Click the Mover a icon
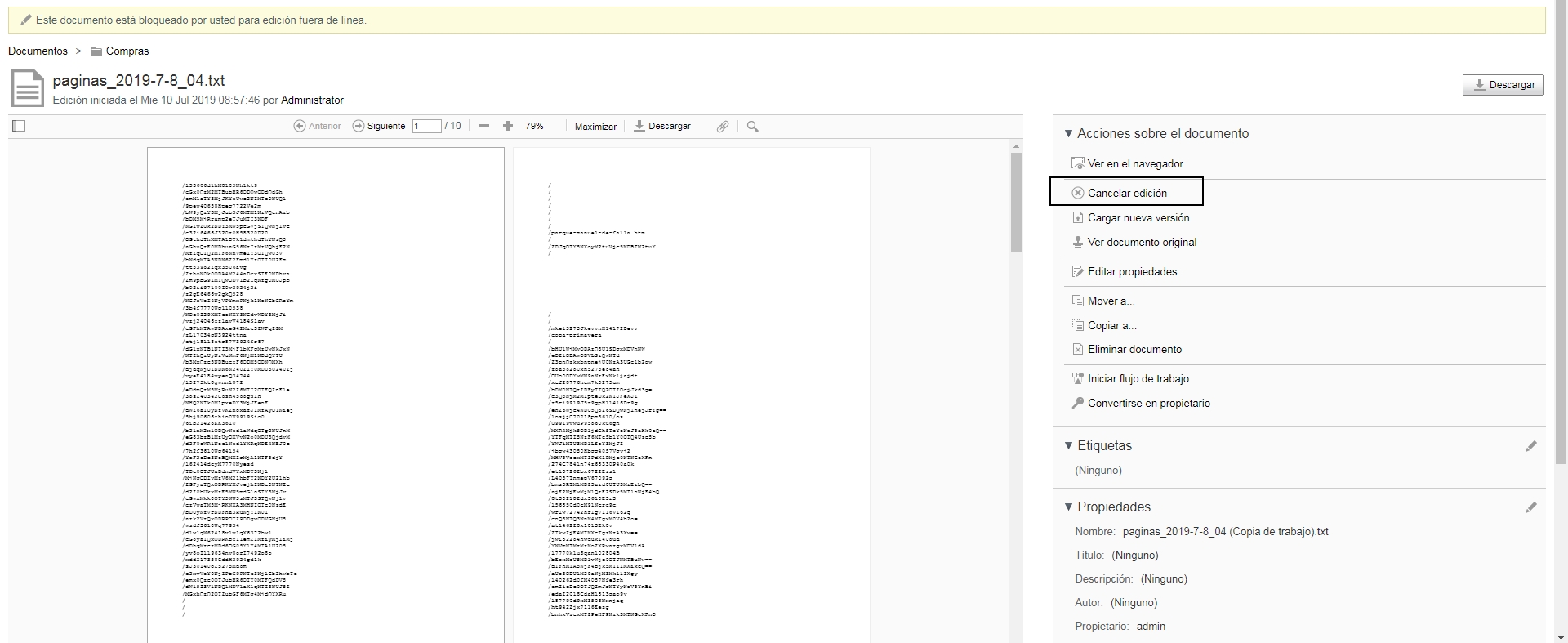1568x643 pixels. coord(1077,301)
